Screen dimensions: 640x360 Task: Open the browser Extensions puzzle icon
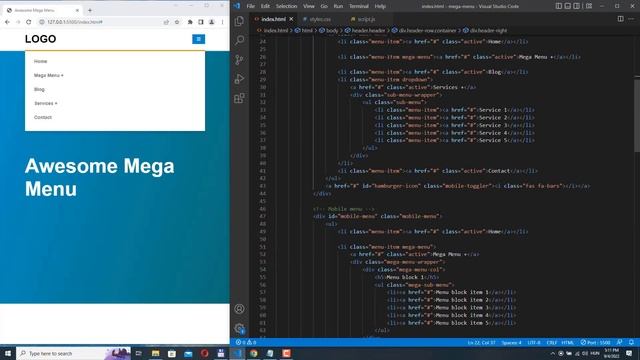pos(190,22)
